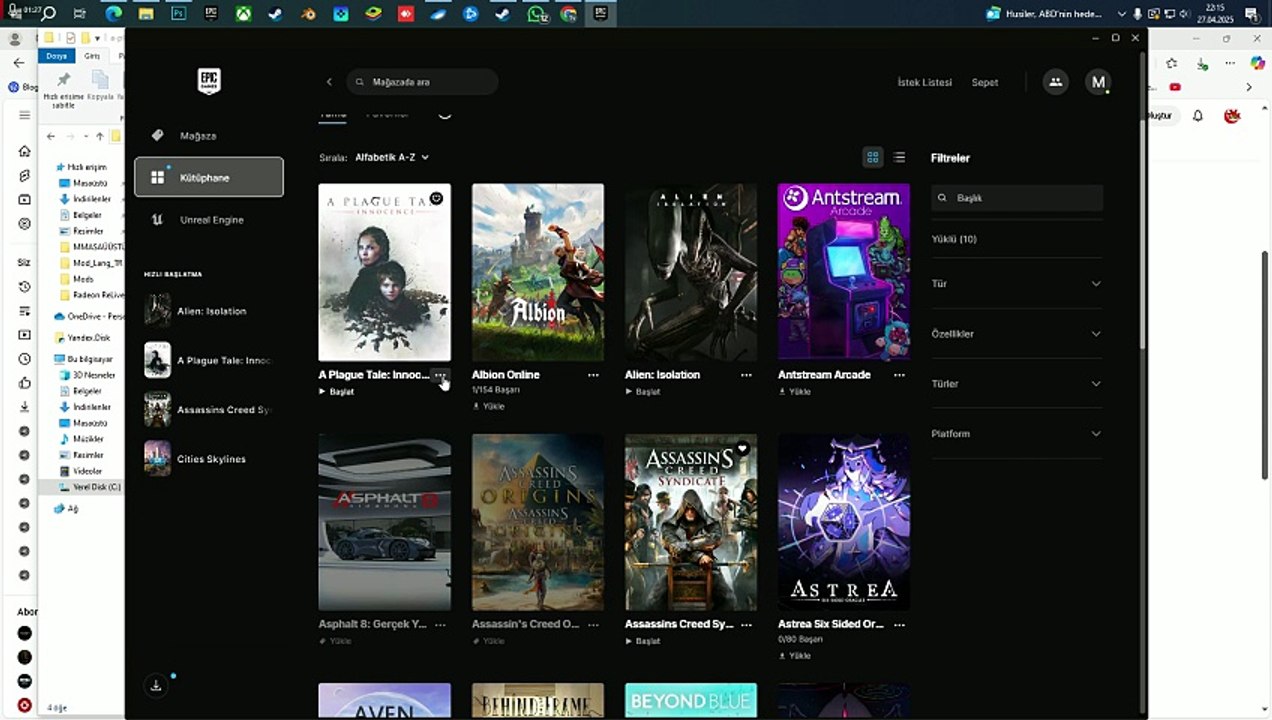The image size is (1272, 720).
Task: Open the downloads icon at sidebar bottom
Action: pos(156,685)
